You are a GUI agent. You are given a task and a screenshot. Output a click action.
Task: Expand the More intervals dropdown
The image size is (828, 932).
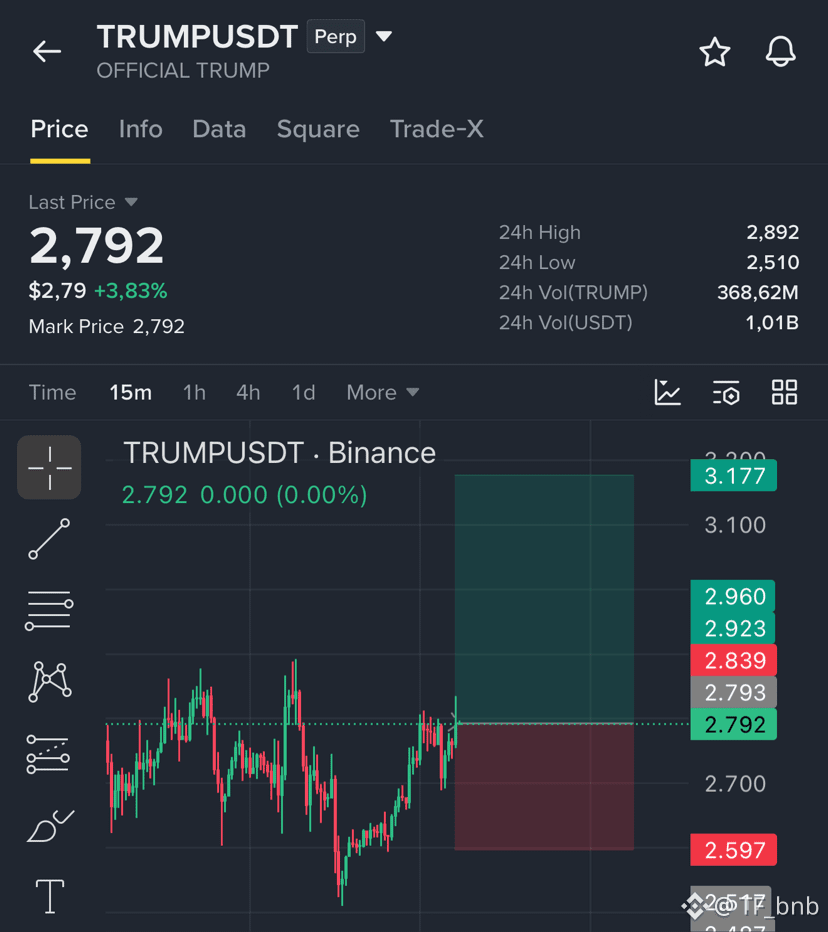(383, 392)
